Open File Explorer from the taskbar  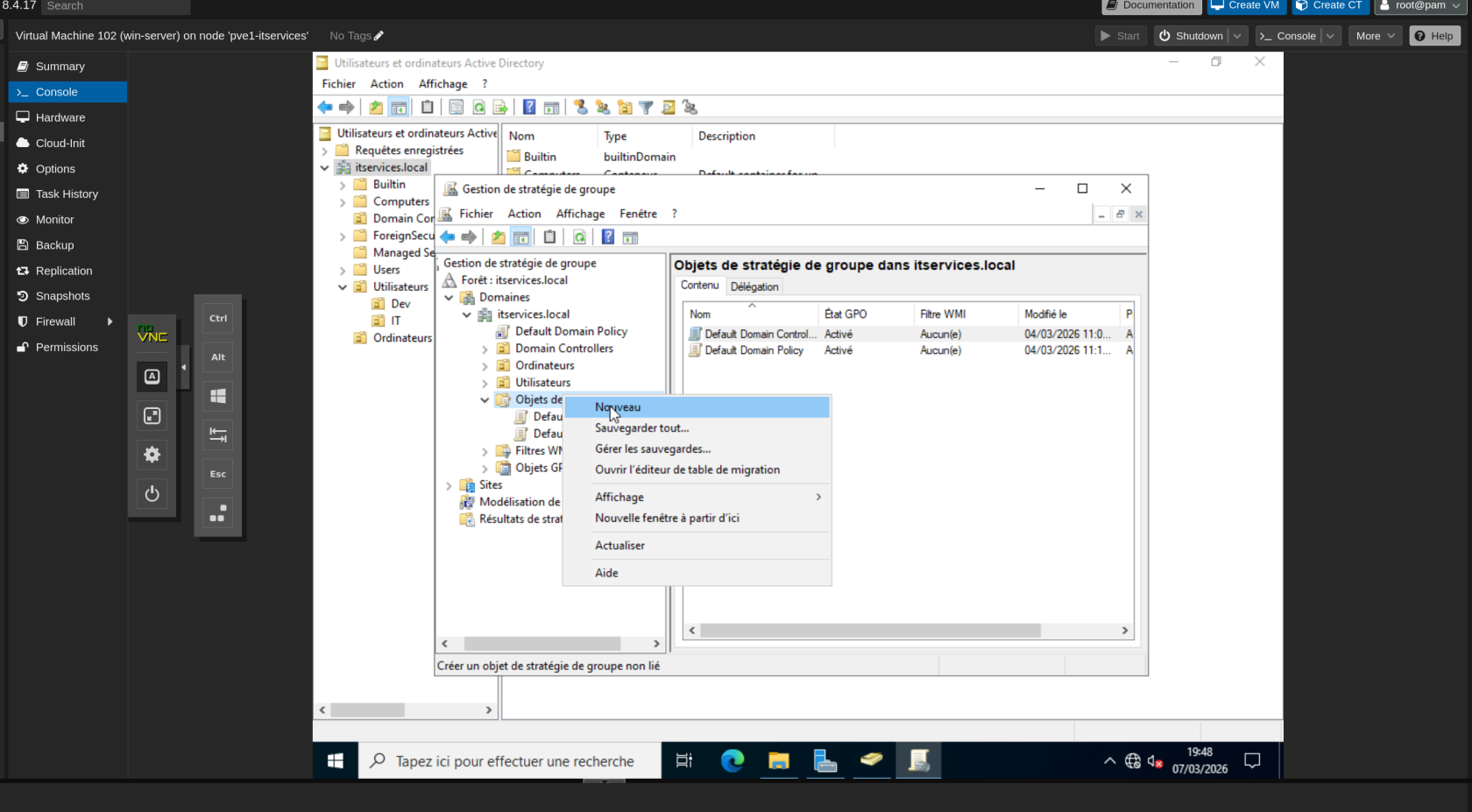(778, 761)
